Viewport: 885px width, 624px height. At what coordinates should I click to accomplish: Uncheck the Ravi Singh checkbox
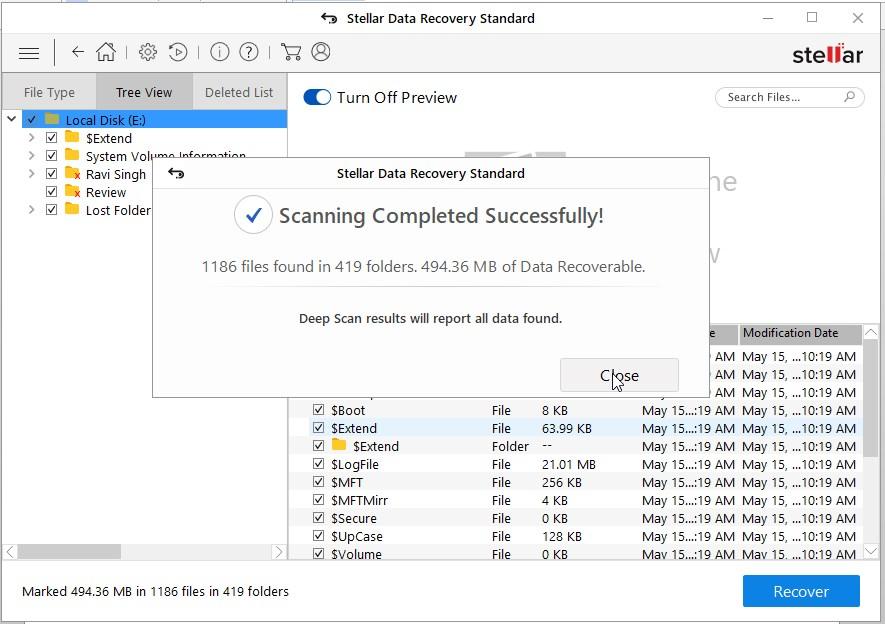(51, 174)
